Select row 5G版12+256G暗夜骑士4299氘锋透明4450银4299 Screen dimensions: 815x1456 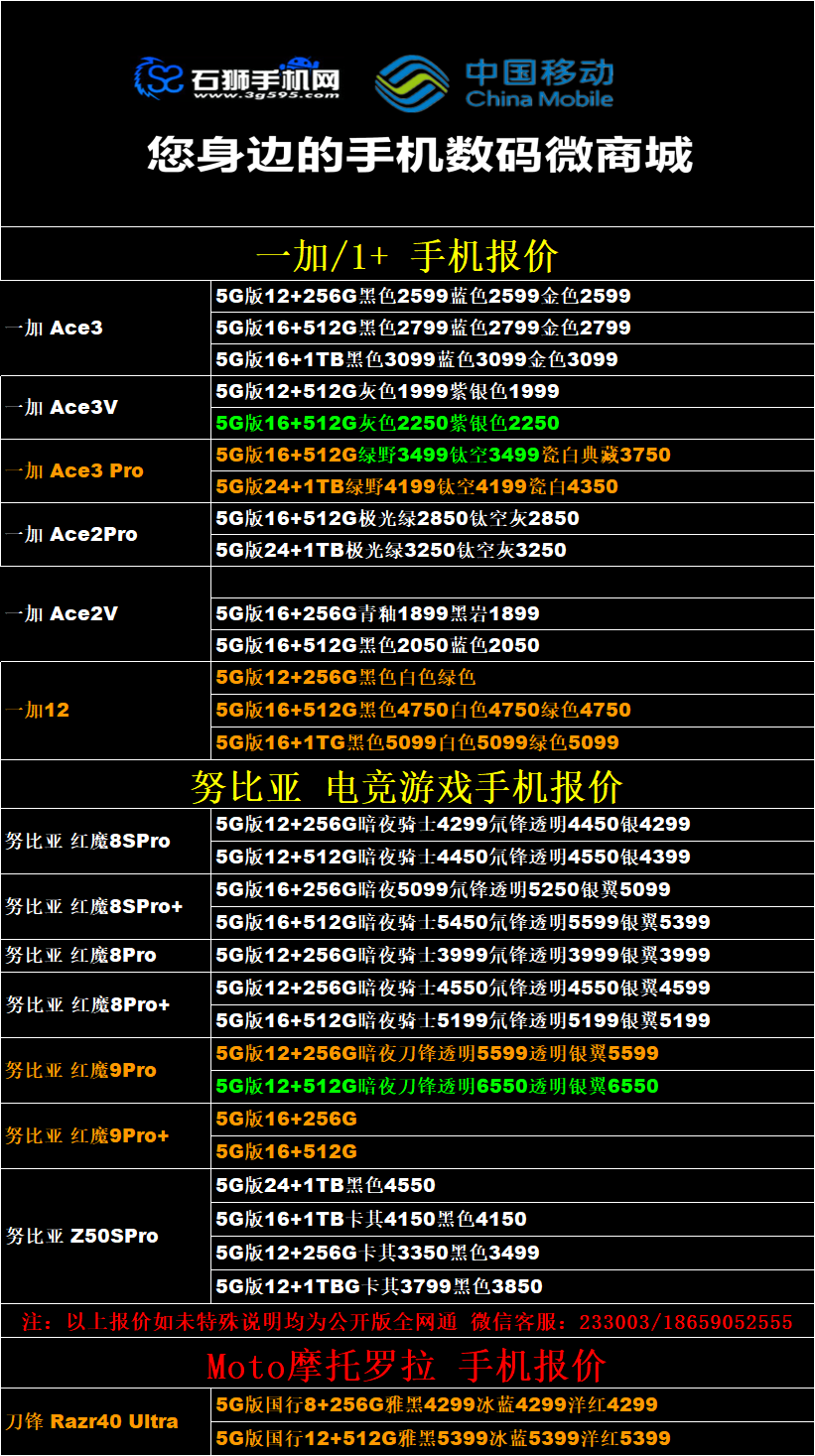click(512, 824)
